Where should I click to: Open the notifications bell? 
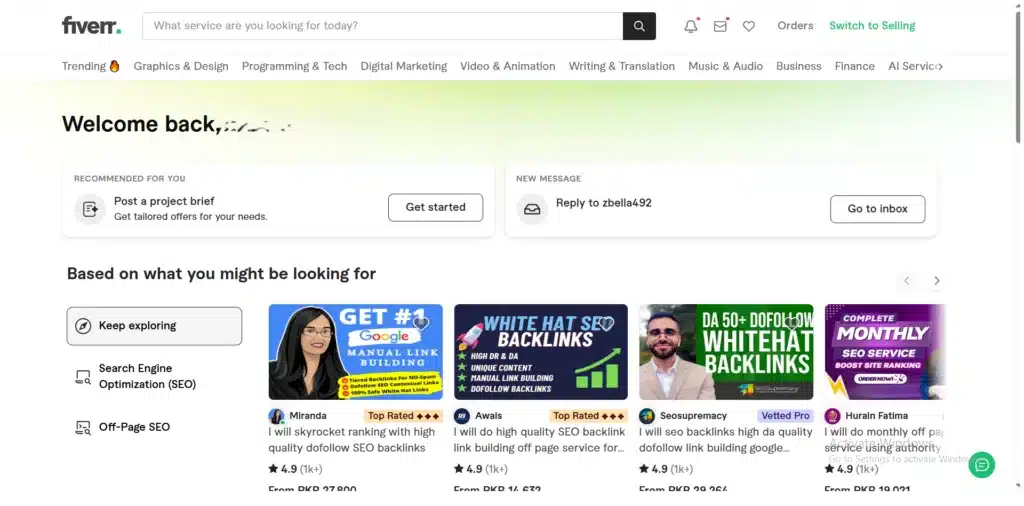coord(690,26)
